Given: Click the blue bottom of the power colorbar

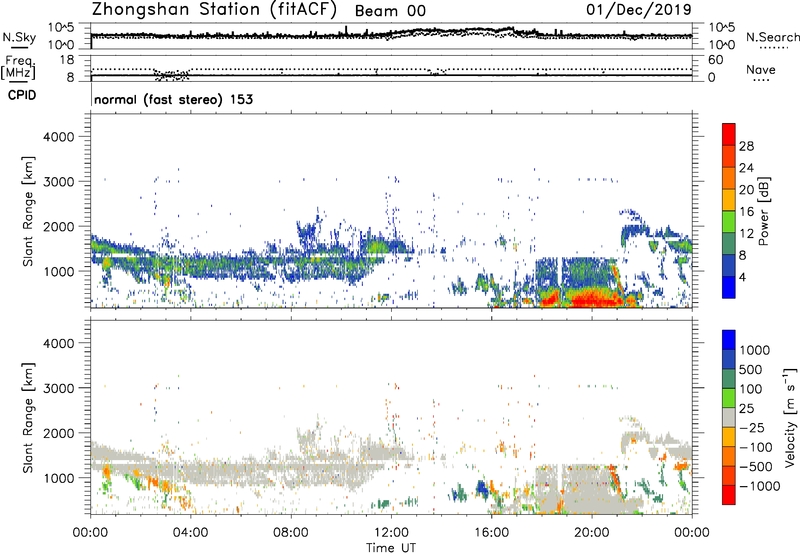Looking at the screenshot, I should point(729,288).
